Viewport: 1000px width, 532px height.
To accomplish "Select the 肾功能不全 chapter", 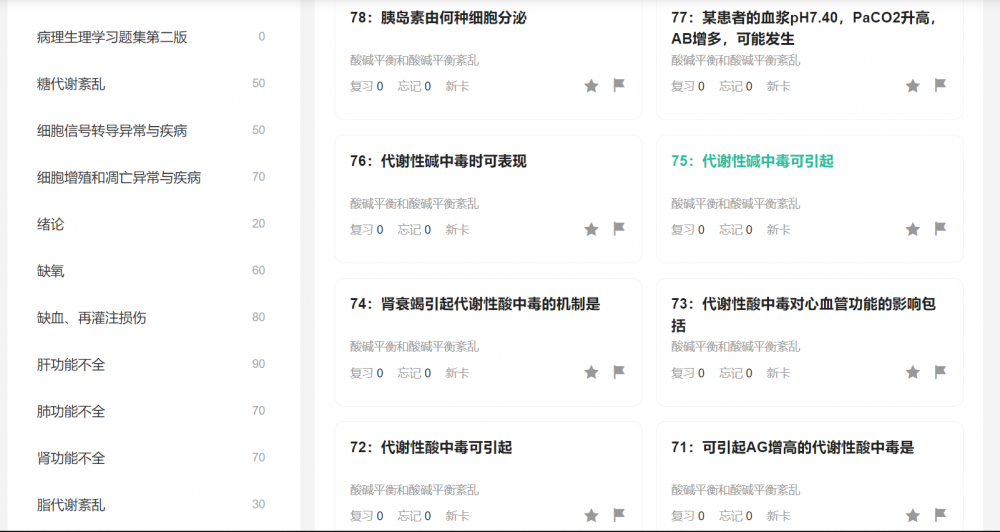I will pyautogui.click(x=71, y=458).
